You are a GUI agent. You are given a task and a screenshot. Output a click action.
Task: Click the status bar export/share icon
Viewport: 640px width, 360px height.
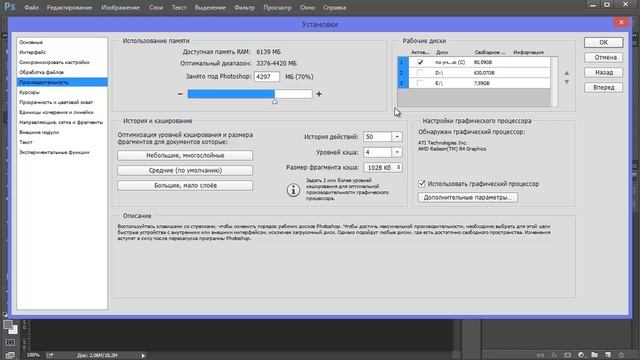click(x=50, y=355)
